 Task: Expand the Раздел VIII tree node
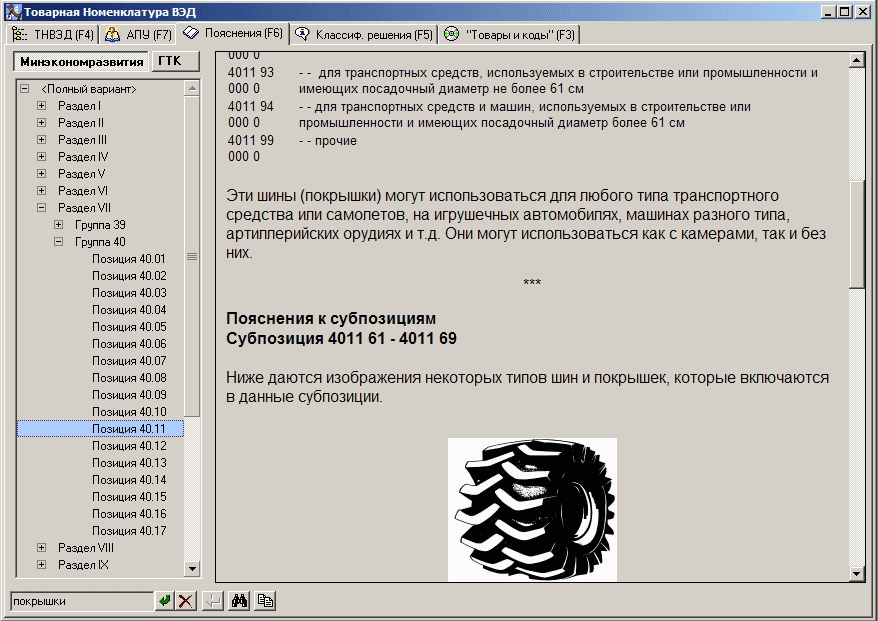(x=42, y=548)
